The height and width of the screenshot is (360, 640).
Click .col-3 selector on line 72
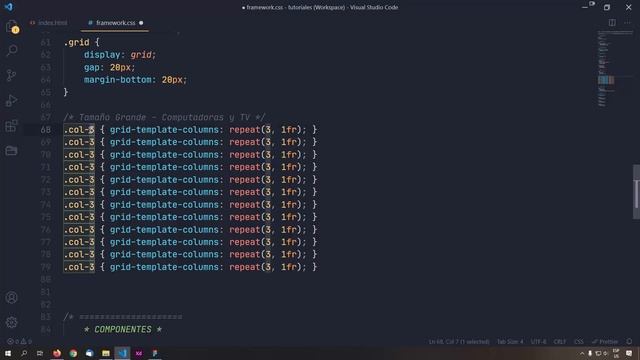coord(79,180)
